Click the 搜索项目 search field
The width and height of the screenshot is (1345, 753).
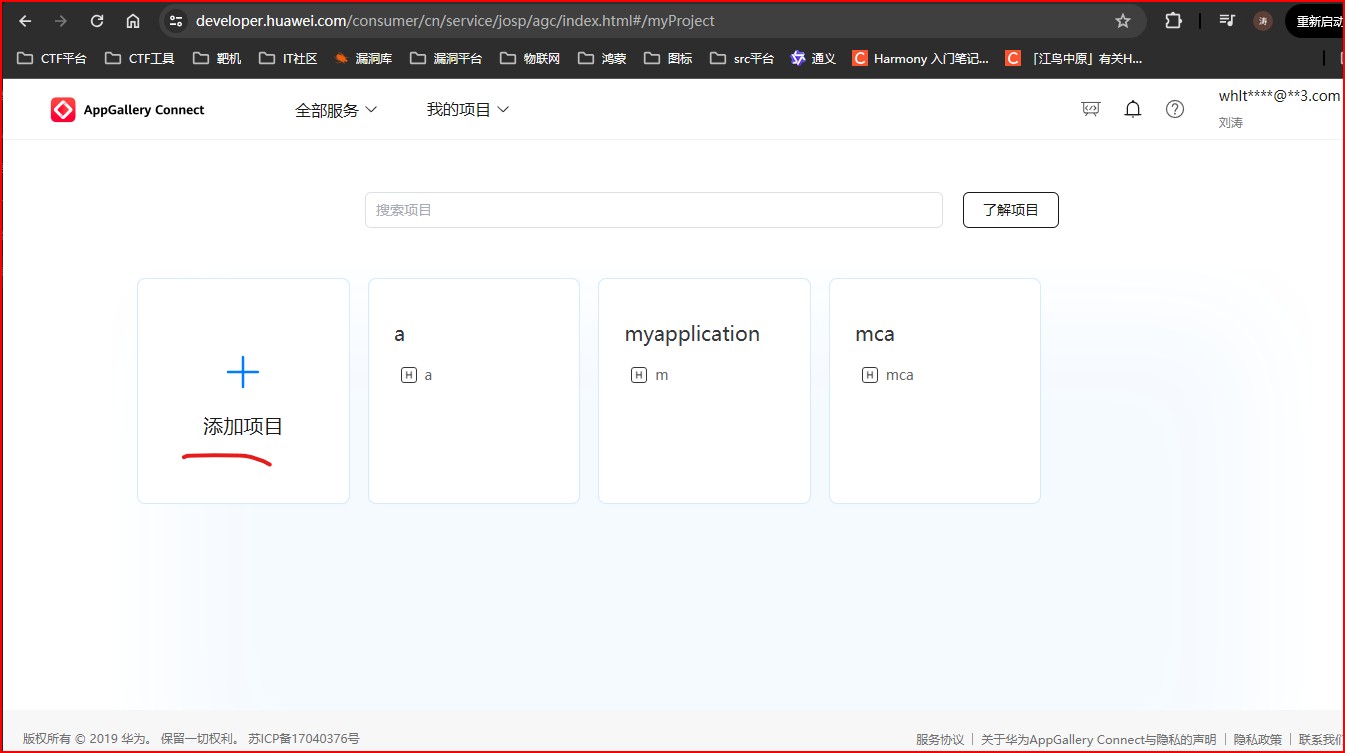pos(654,210)
